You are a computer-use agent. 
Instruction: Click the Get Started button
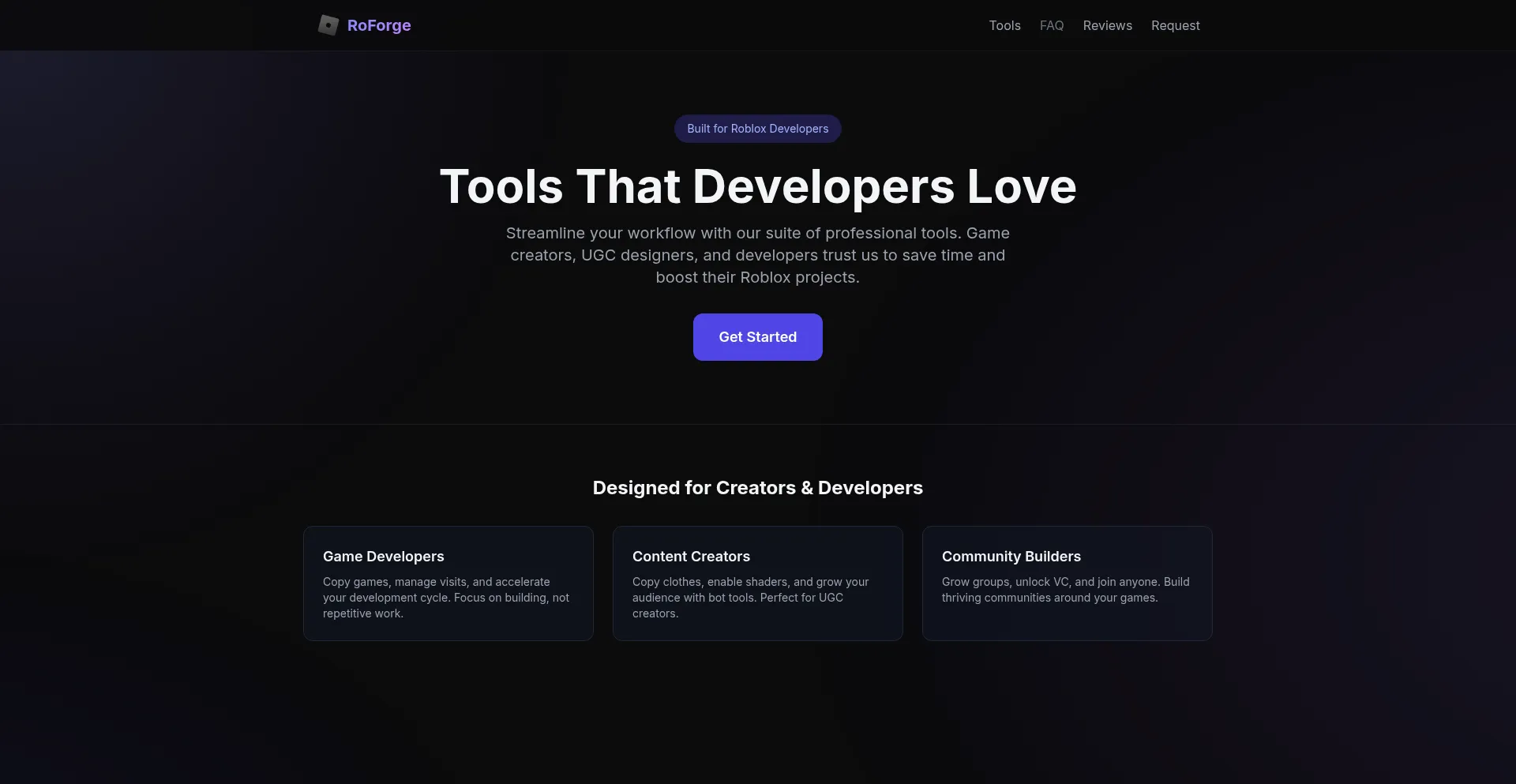(x=758, y=337)
